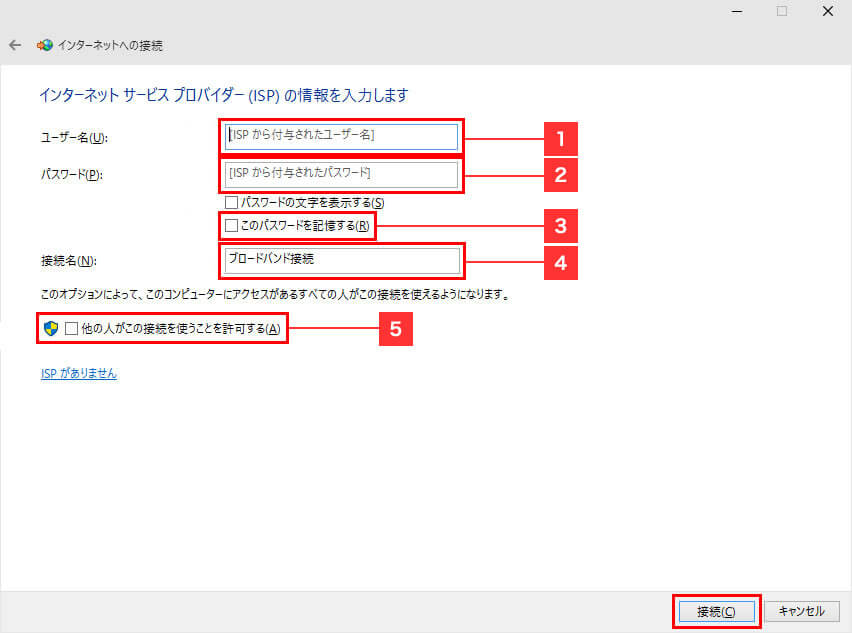The height and width of the screenshot is (633, 852).
Task: Enable パスワードの文字を表示する checkbox
Action: [x=231, y=203]
